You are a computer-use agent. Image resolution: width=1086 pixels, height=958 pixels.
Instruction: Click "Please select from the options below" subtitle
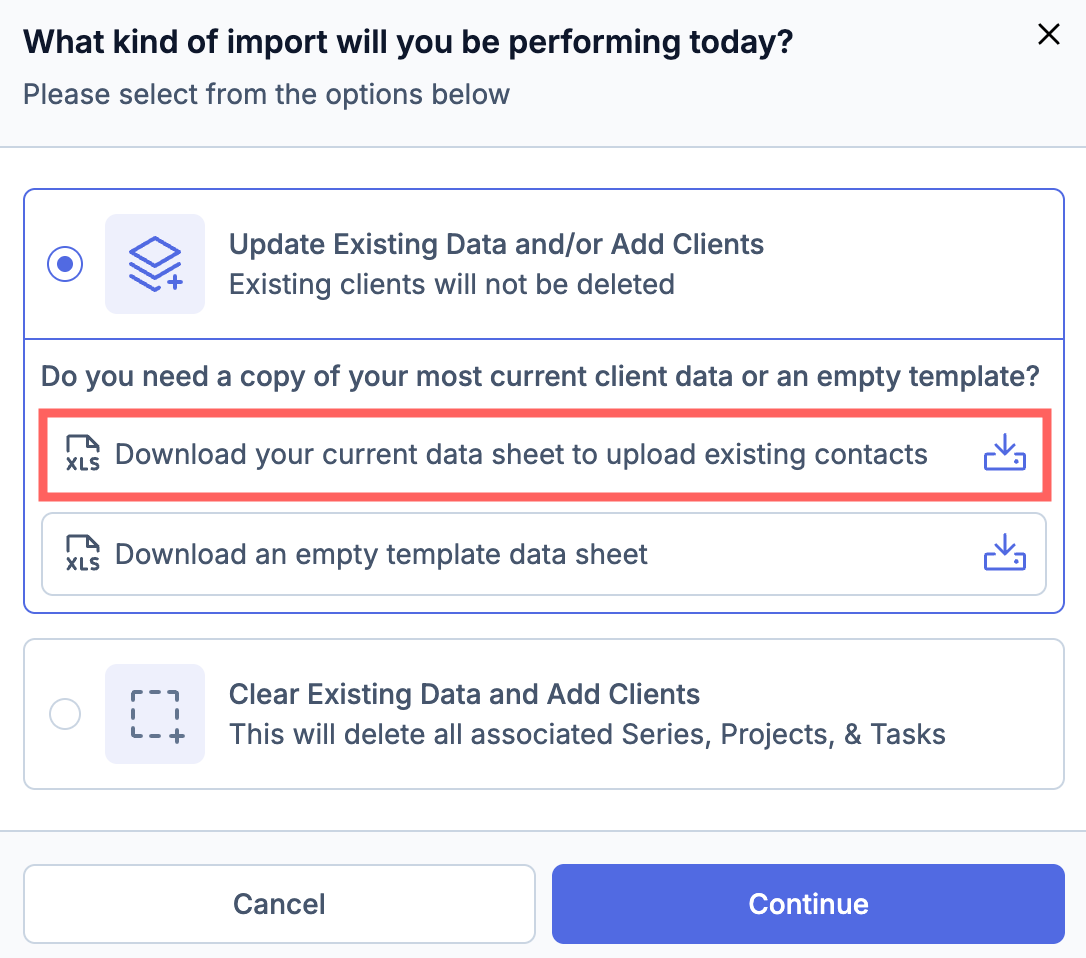point(266,94)
